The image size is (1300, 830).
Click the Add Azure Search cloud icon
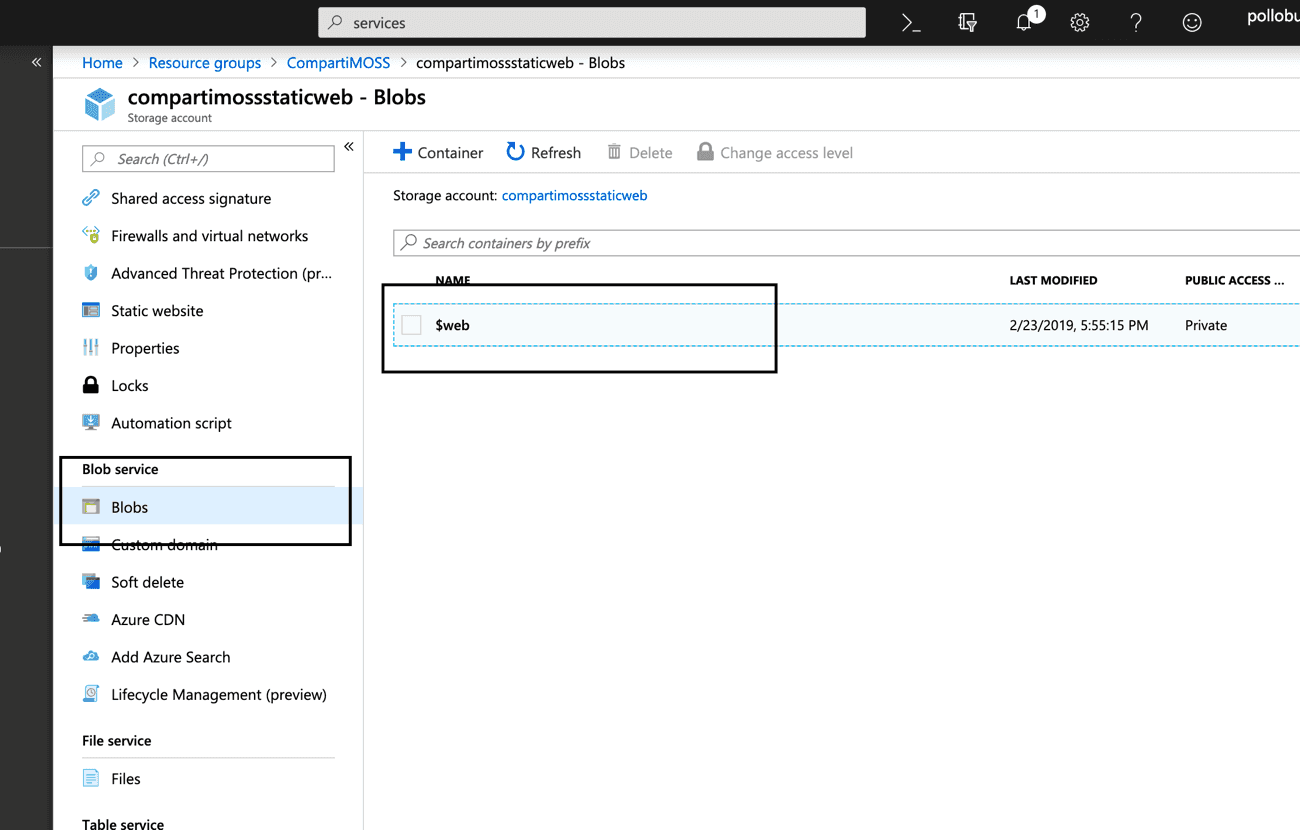click(x=91, y=657)
